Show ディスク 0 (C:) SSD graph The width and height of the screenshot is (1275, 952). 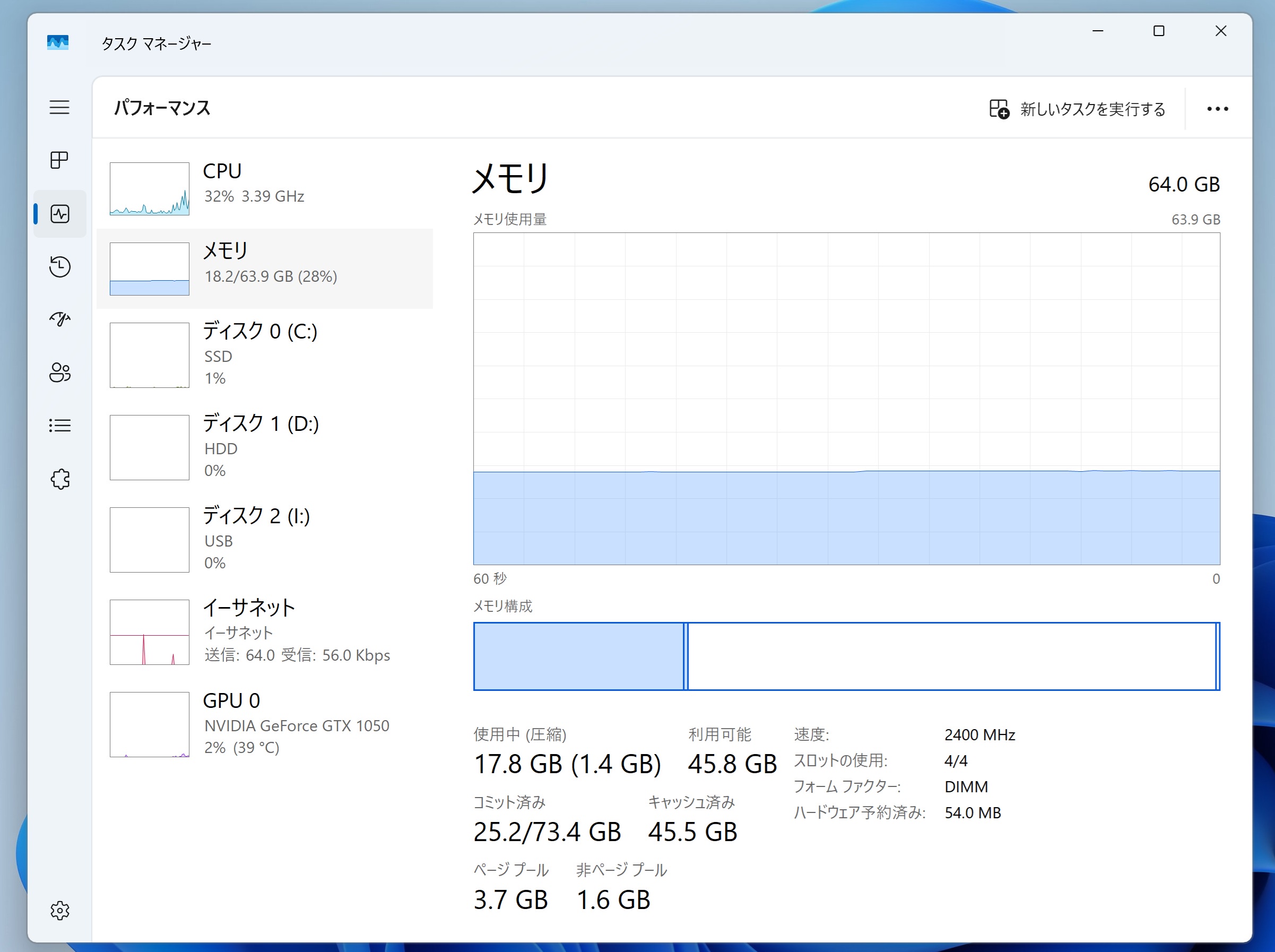tap(265, 354)
